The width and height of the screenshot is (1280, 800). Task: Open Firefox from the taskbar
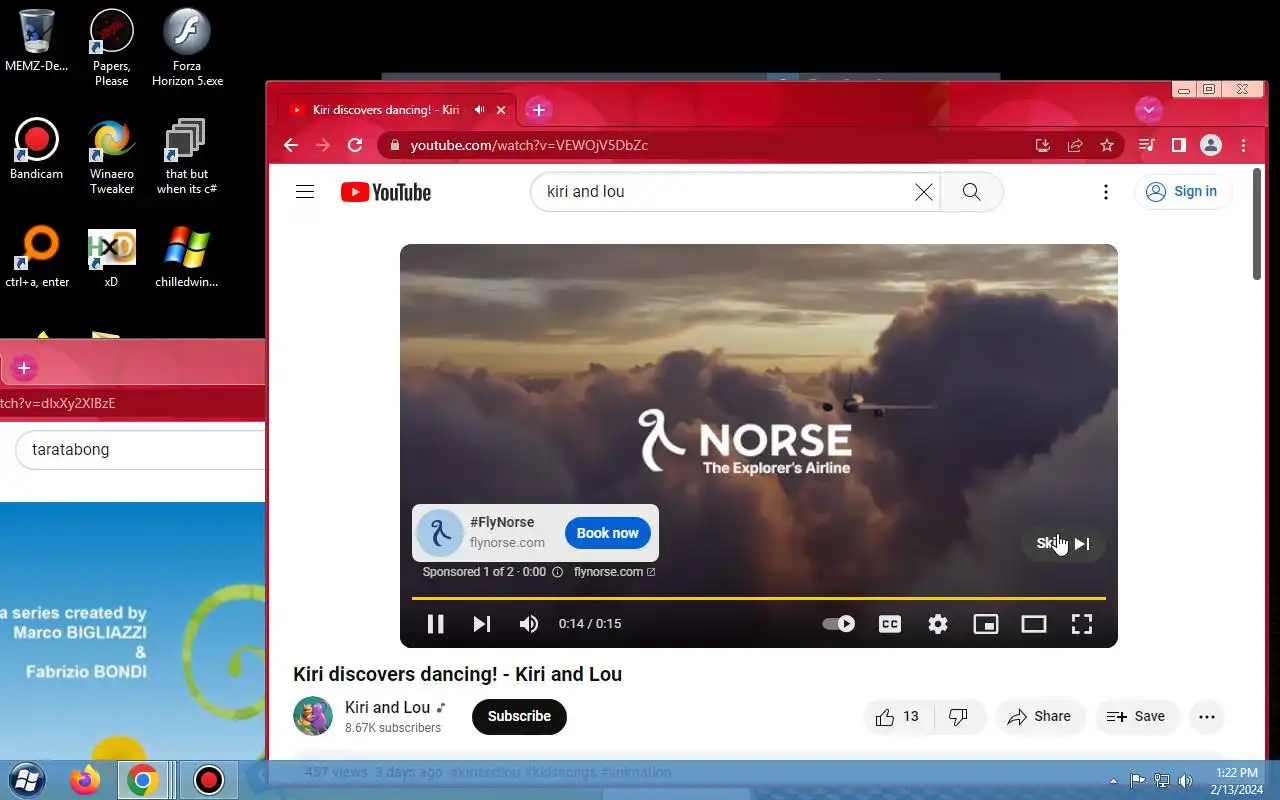point(85,780)
